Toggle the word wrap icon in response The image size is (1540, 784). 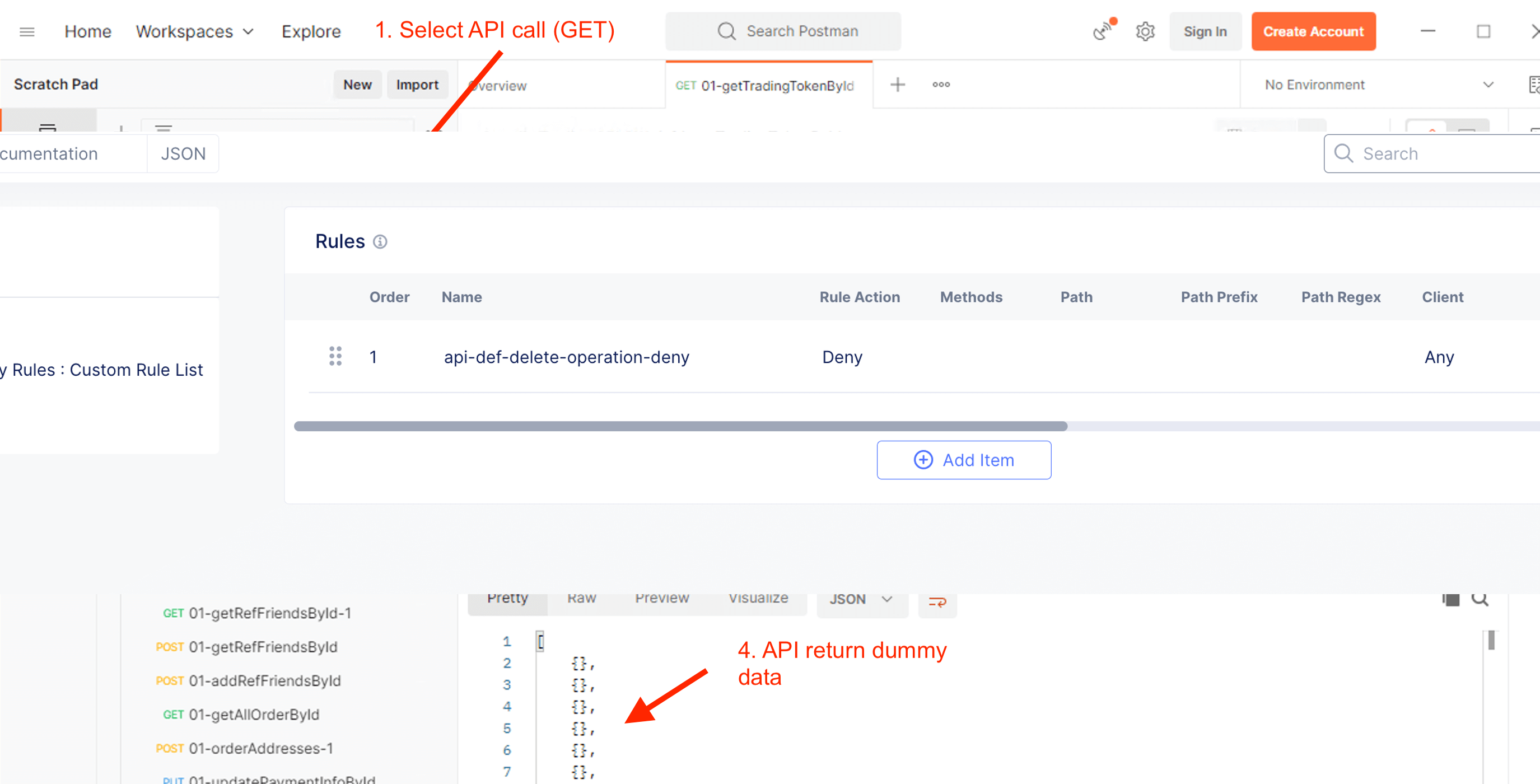pos(937,601)
